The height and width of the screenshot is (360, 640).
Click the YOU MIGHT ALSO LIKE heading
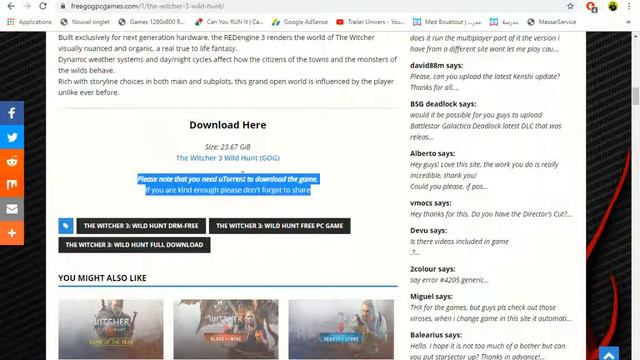pos(102,278)
